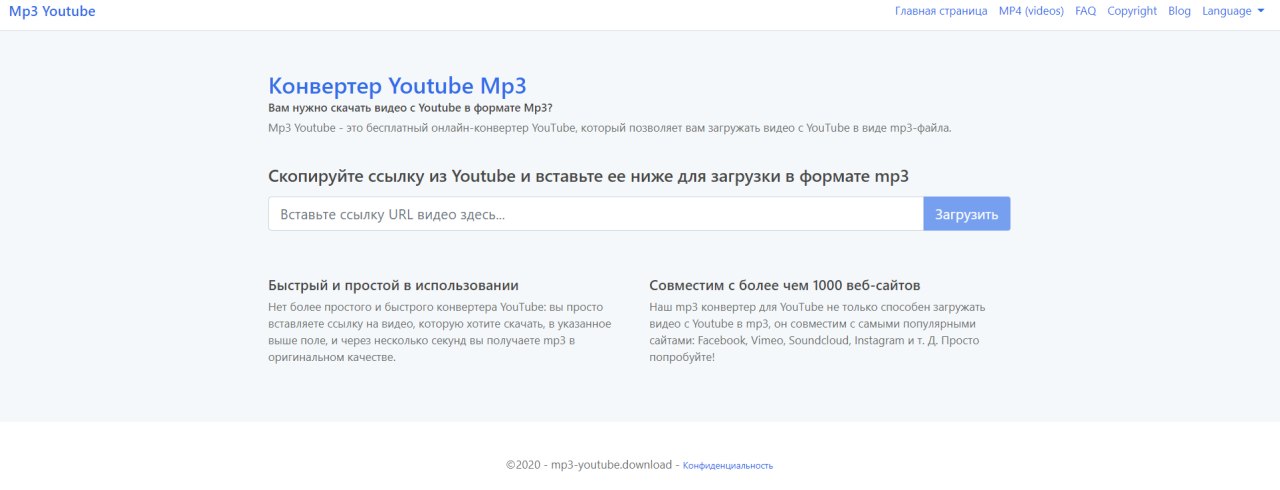The width and height of the screenshot is (1280, 490).
Task: Open the Mp3 Youtube brand link
Action: [x=52, y=12]
